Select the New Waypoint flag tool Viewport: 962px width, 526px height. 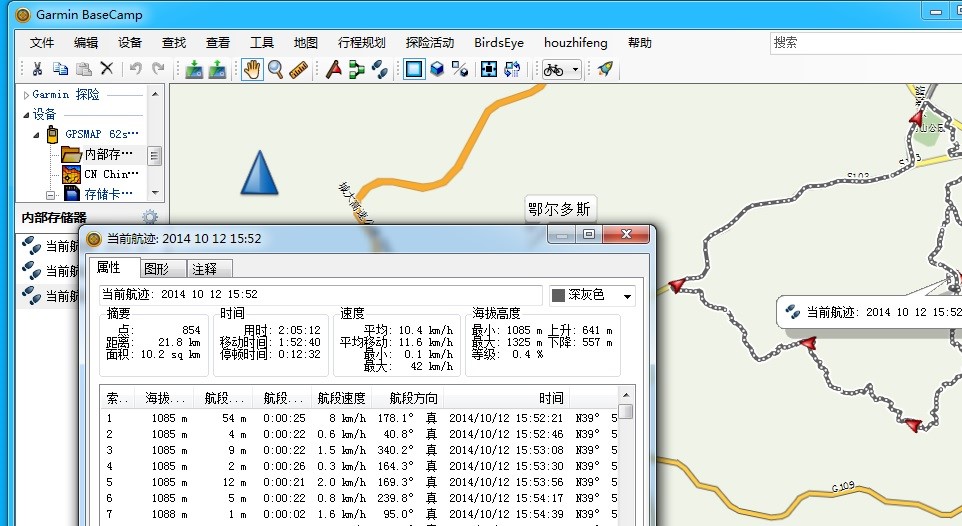point(334,69)
